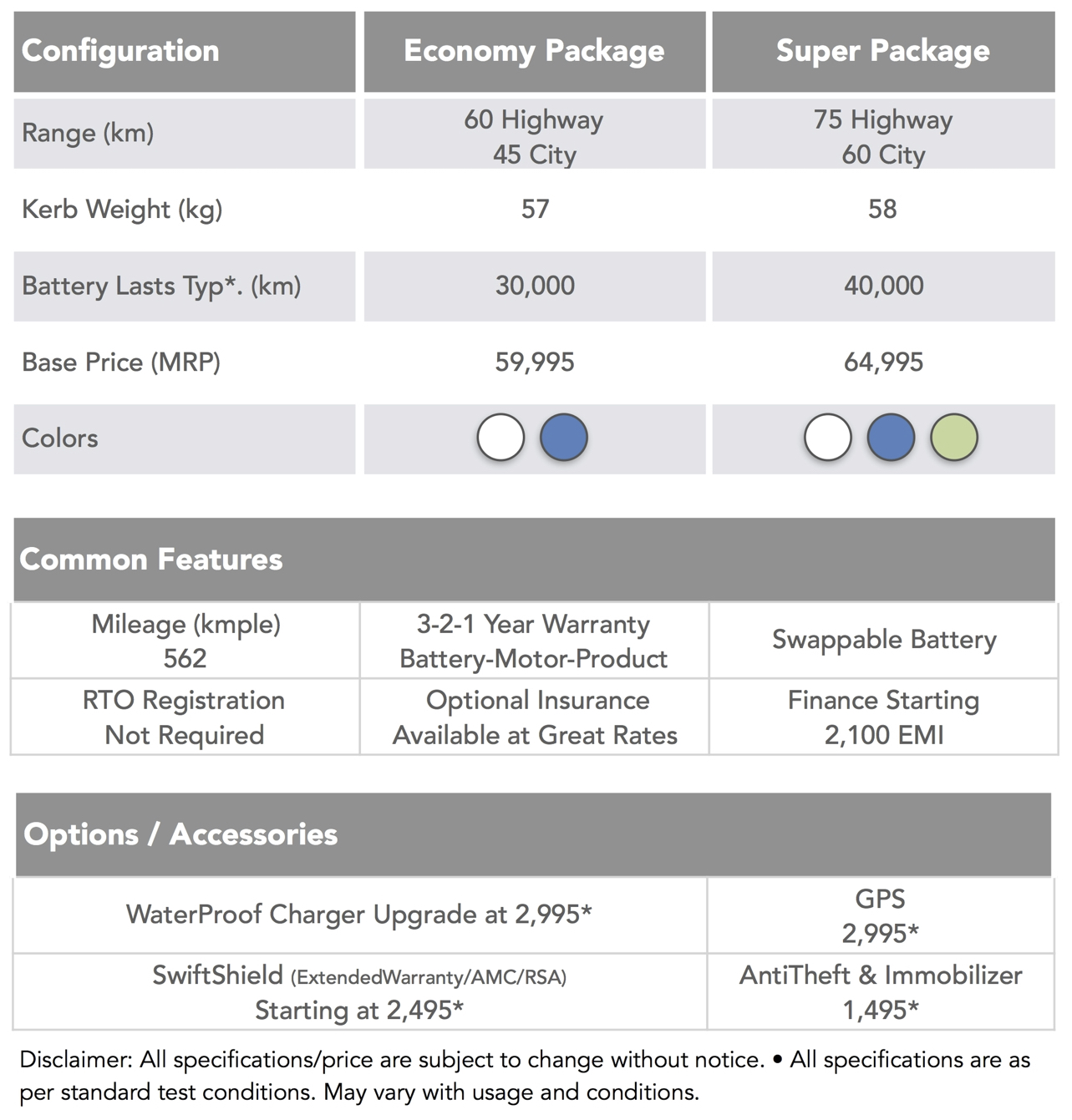Screen dimensions: 1072x1120
Task: Click the Economy Package column header
Action: tap(535, 51)
